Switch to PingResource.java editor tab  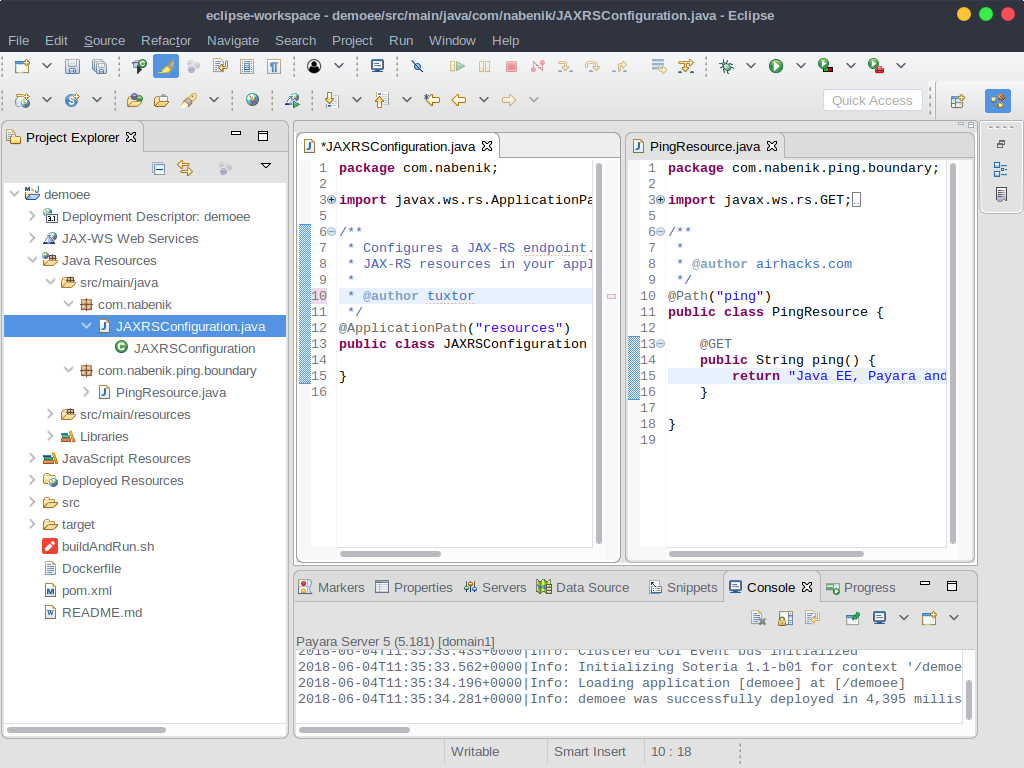pos(705,146)
